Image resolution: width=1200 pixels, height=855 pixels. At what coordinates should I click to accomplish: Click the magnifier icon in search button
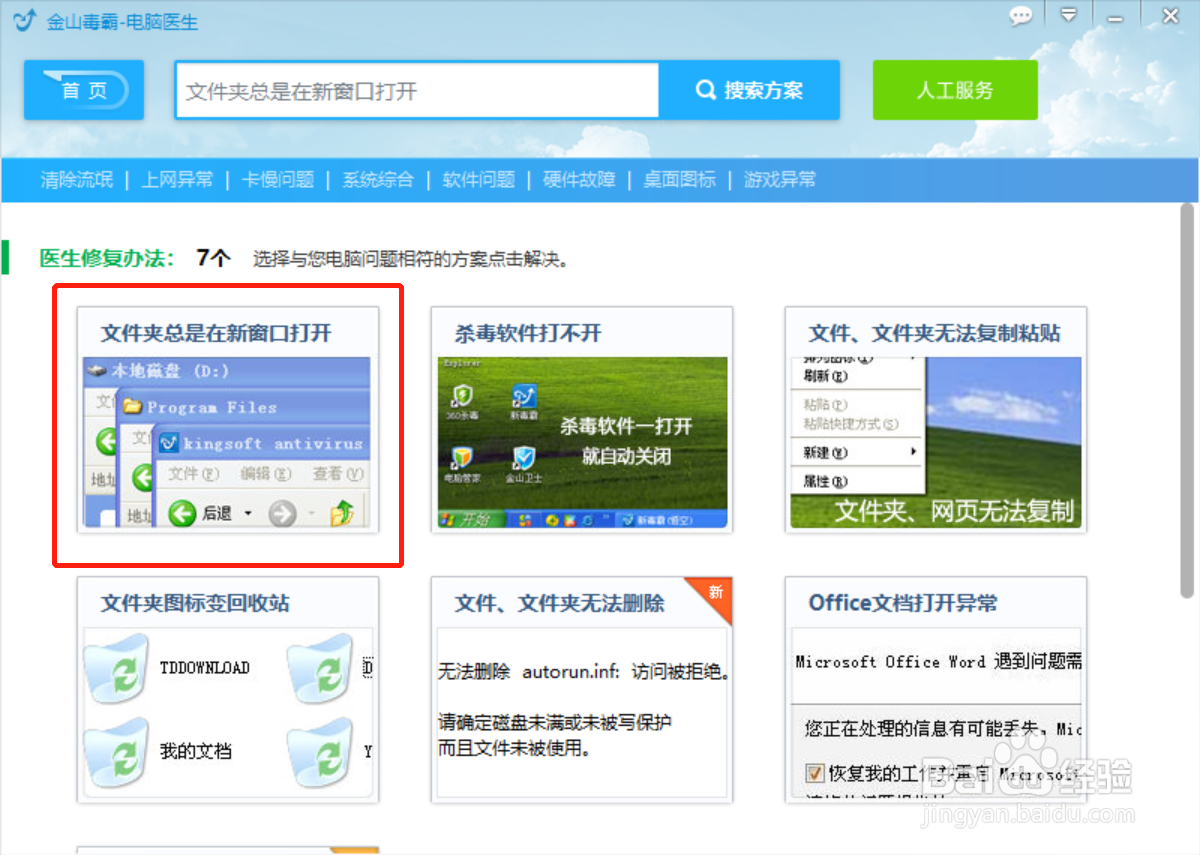[706, 91]
